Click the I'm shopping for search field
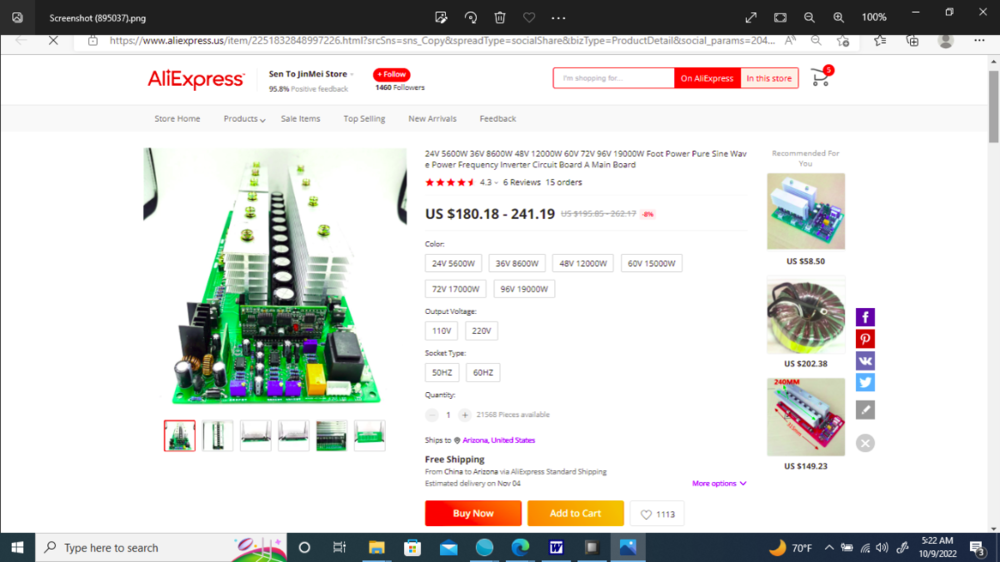Screen dimensions: 1000x562 click(x=614, y=78)
